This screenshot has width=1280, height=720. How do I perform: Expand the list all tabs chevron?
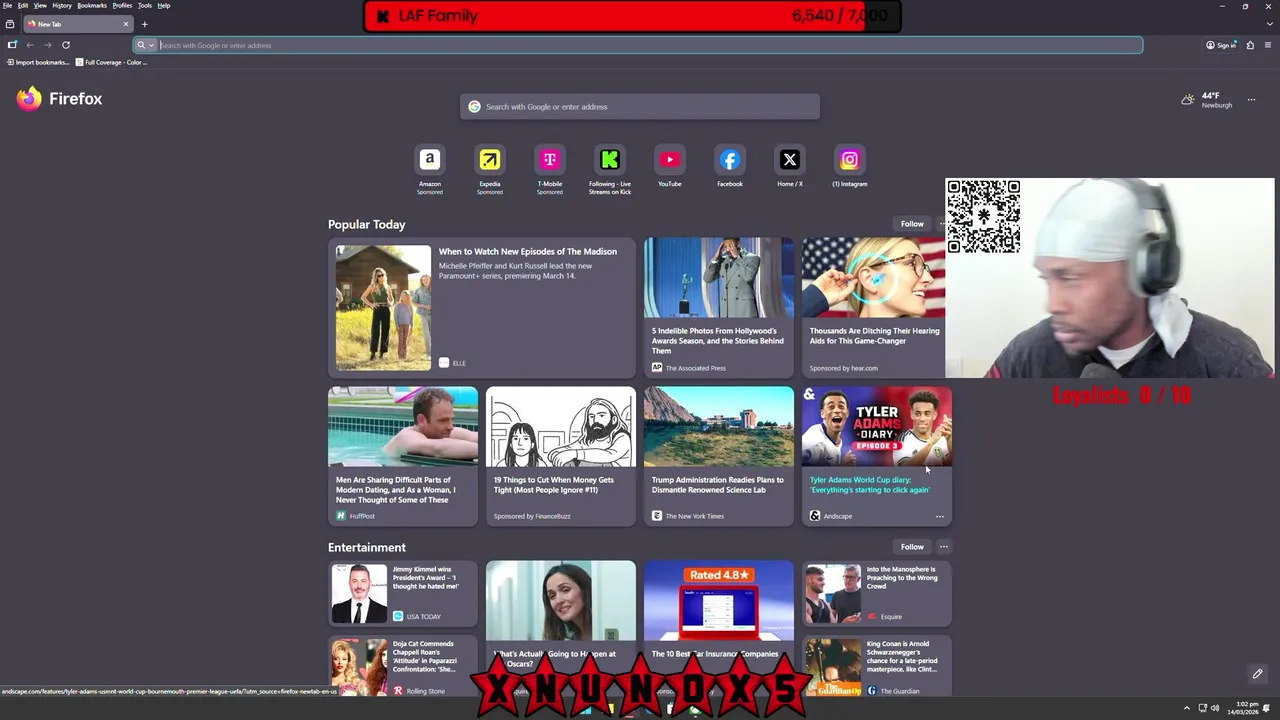pos(1270,24)
